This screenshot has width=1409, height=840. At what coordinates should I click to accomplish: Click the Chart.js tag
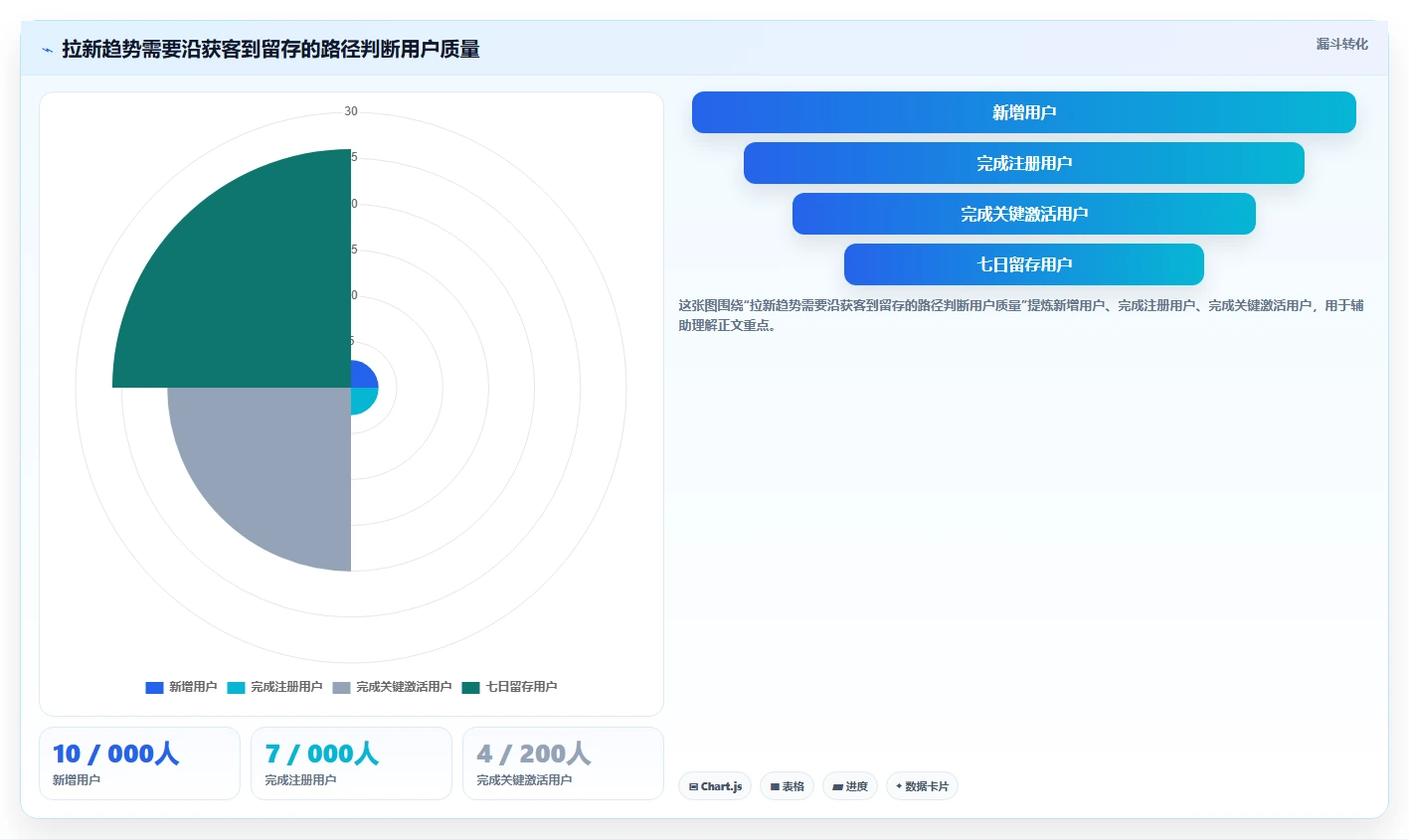715,786
